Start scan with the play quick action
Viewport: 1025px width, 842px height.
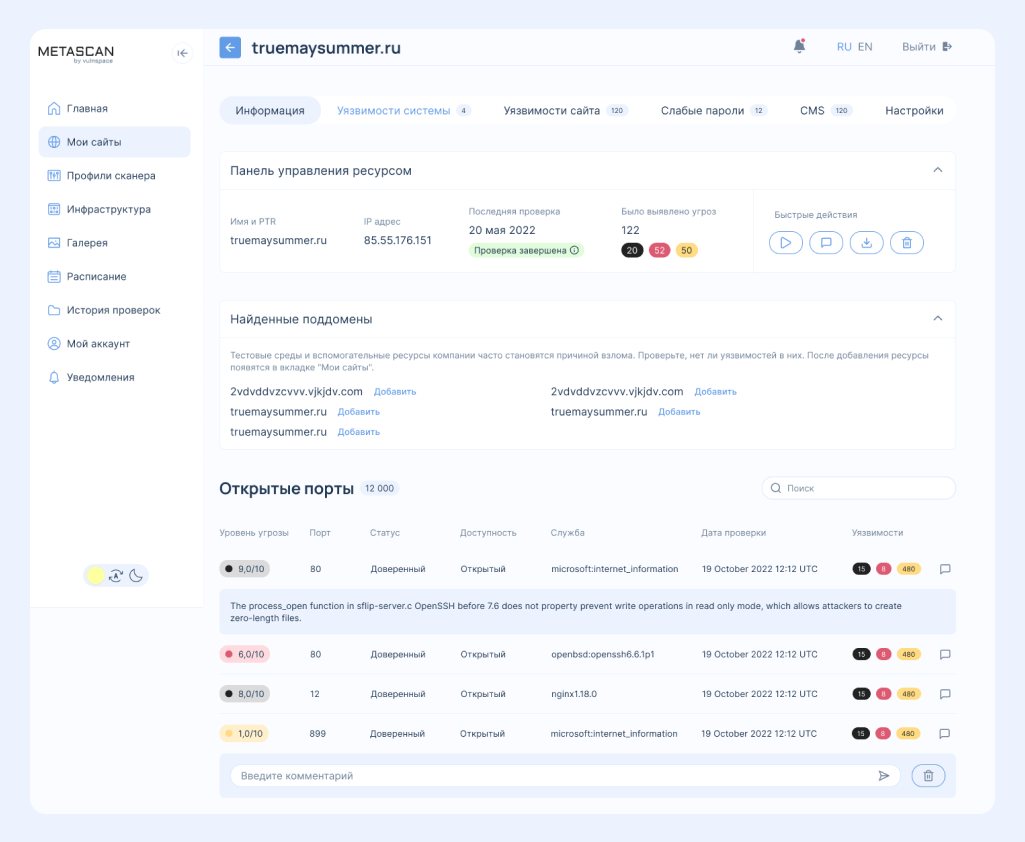click(x=786, y=242)
